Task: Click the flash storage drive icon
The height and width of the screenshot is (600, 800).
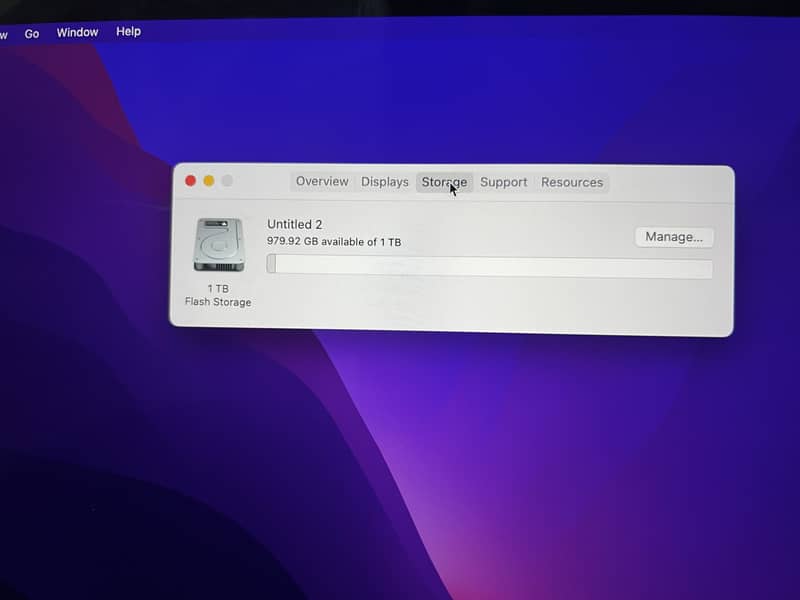Action: click(x=218, y=245)
